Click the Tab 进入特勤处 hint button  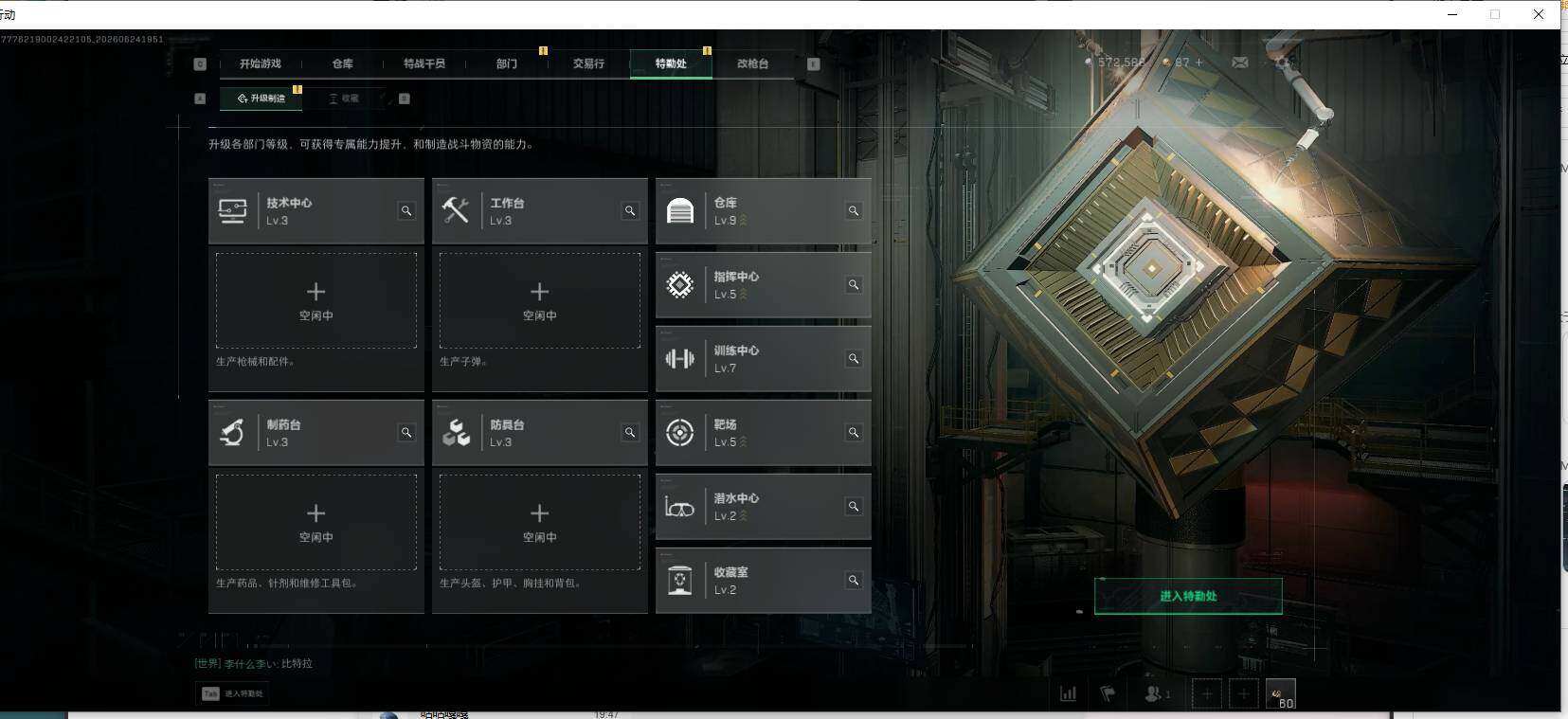click(233, 693)
